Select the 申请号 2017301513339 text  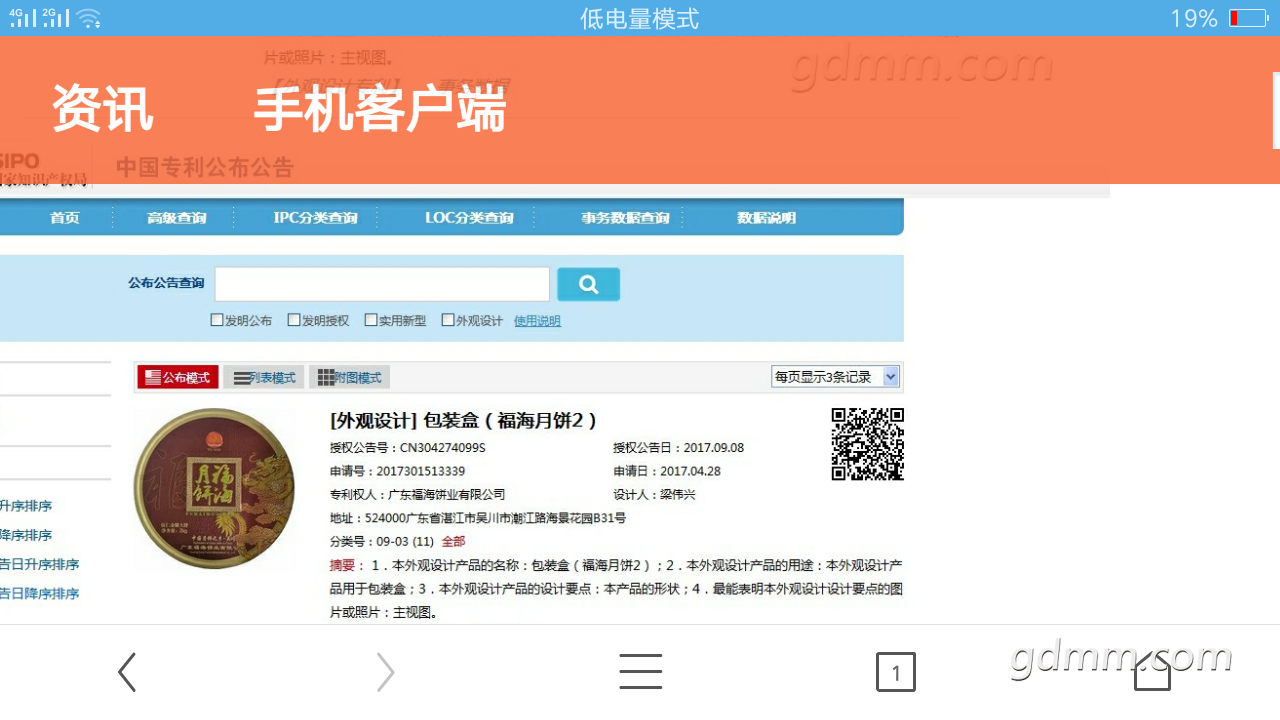[397, 471]
